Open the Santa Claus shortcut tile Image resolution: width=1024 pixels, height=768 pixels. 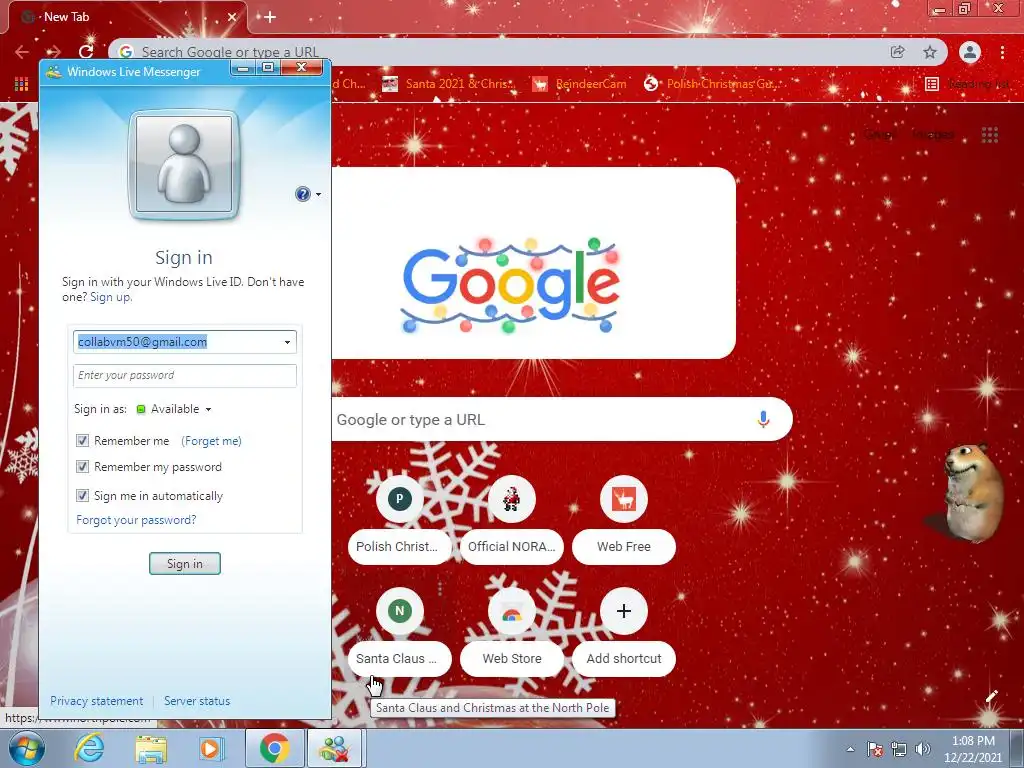click(x=400, y=632)
